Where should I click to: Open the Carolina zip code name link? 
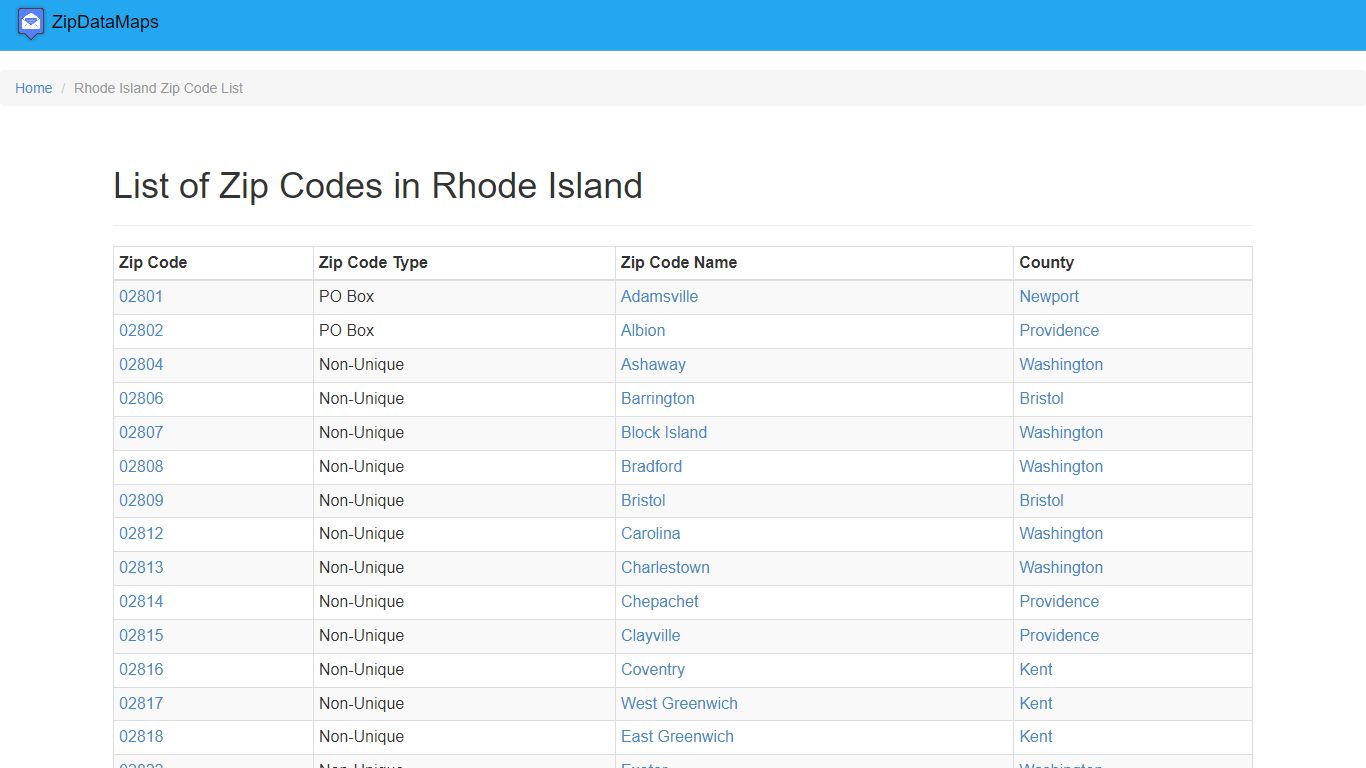click(x=650, y=534)
